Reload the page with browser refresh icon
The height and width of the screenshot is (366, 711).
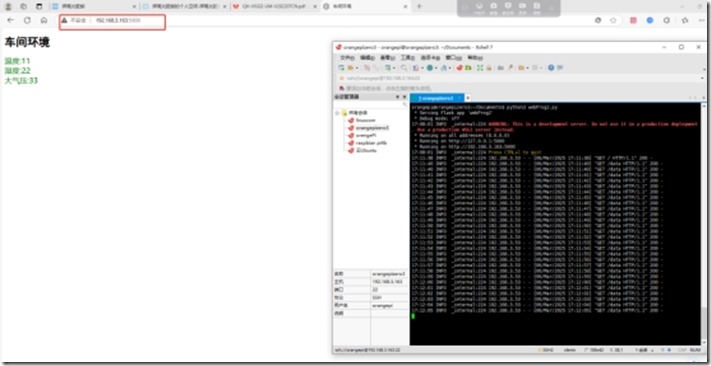point(27,20)
